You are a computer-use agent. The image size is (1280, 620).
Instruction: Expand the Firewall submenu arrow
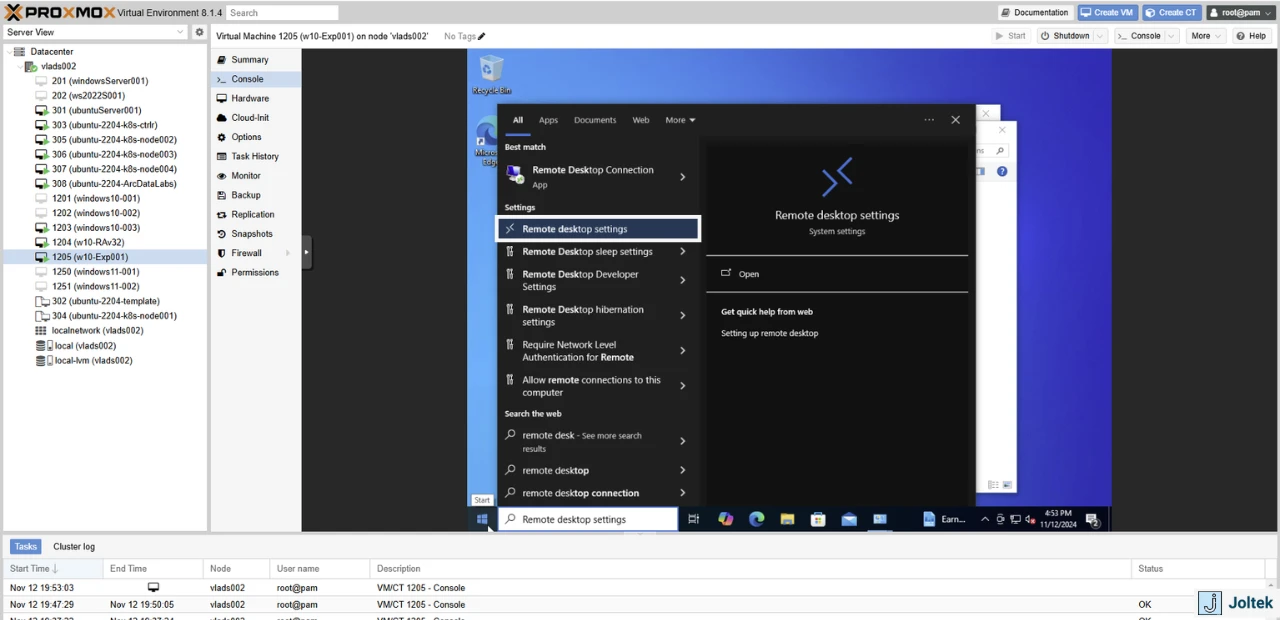tap(288, 253)
